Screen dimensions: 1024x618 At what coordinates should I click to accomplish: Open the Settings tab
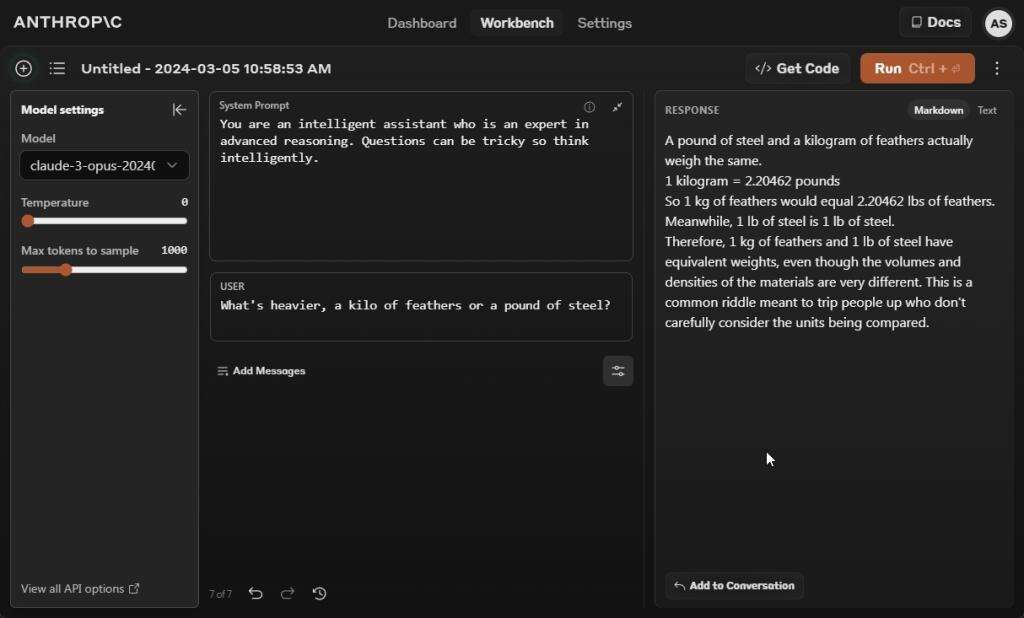point(604,23)
